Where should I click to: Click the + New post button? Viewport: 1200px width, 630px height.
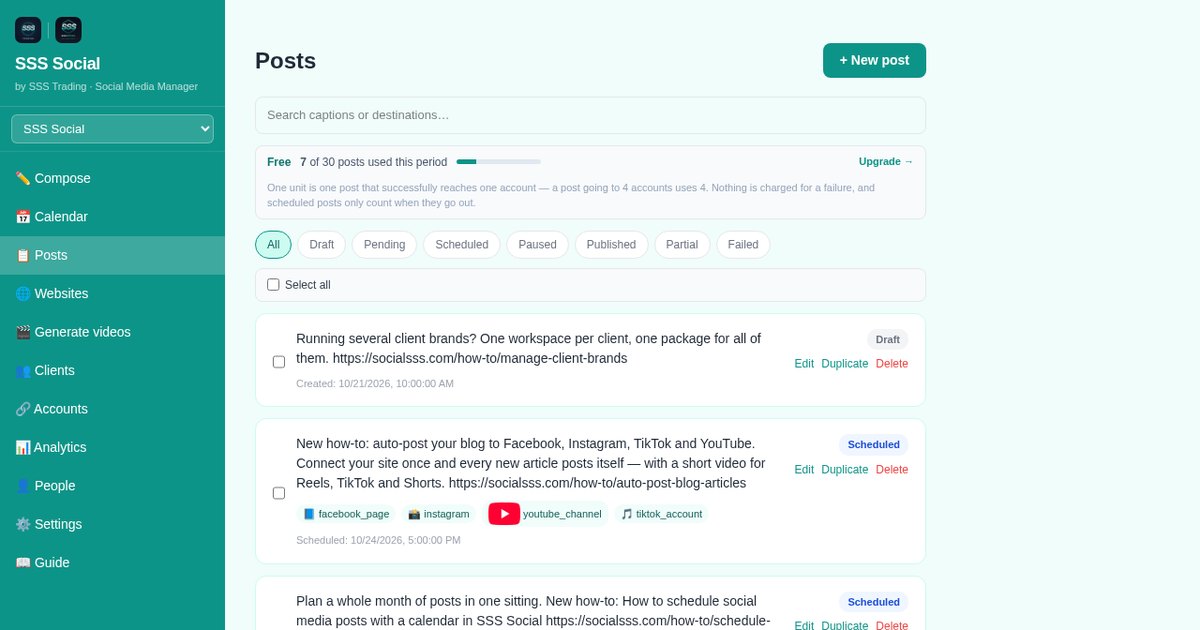tap(874, 60)
